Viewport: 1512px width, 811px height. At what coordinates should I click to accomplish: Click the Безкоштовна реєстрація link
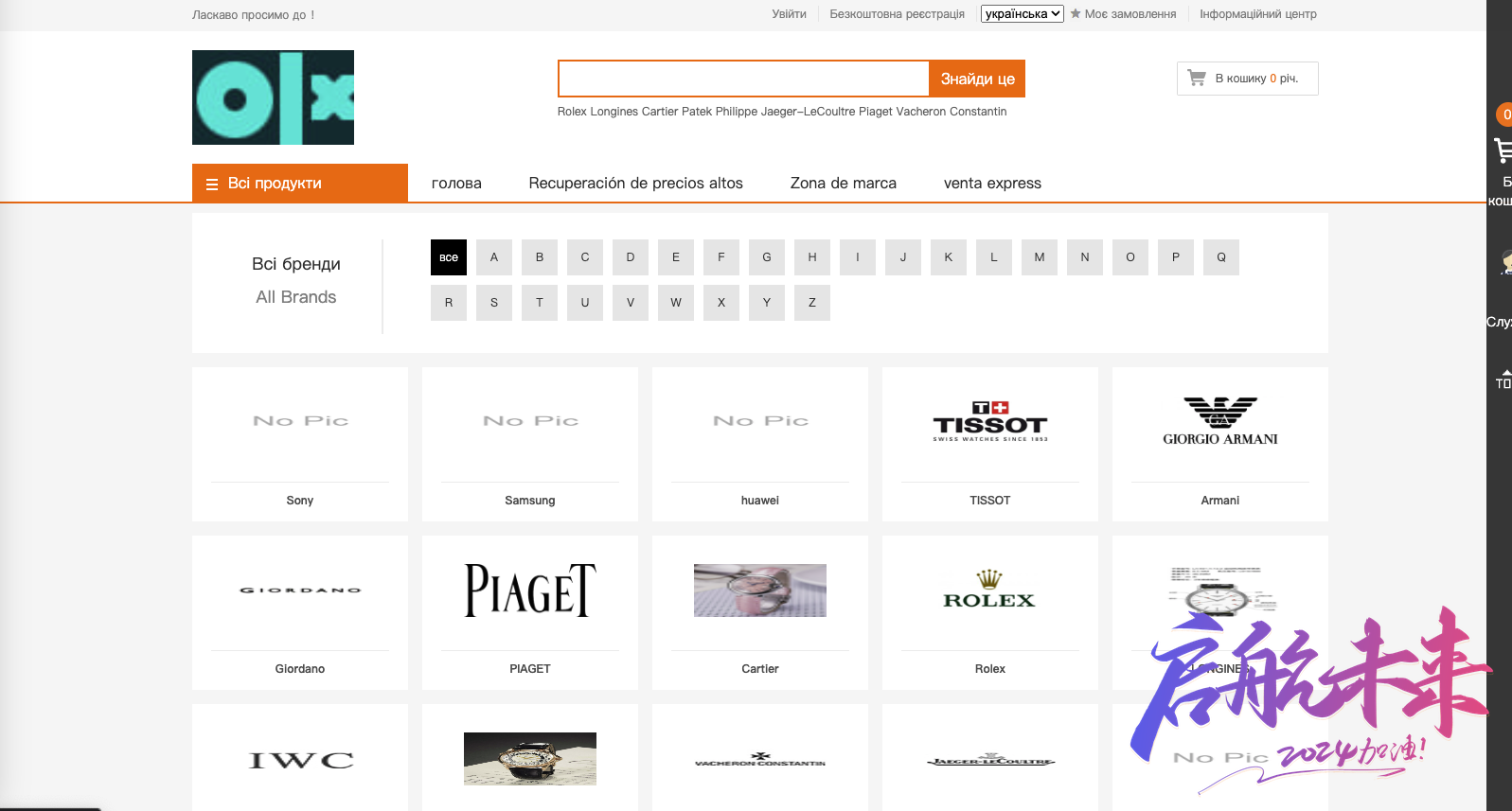point(898,14)
